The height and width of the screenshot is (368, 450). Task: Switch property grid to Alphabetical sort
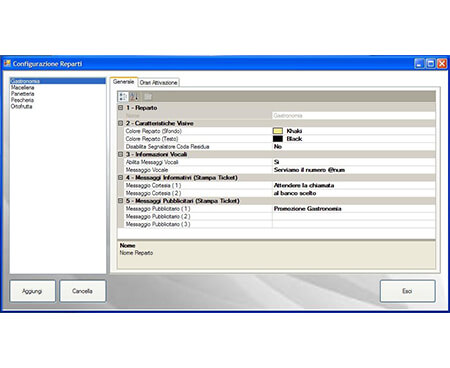click(134, 97)
